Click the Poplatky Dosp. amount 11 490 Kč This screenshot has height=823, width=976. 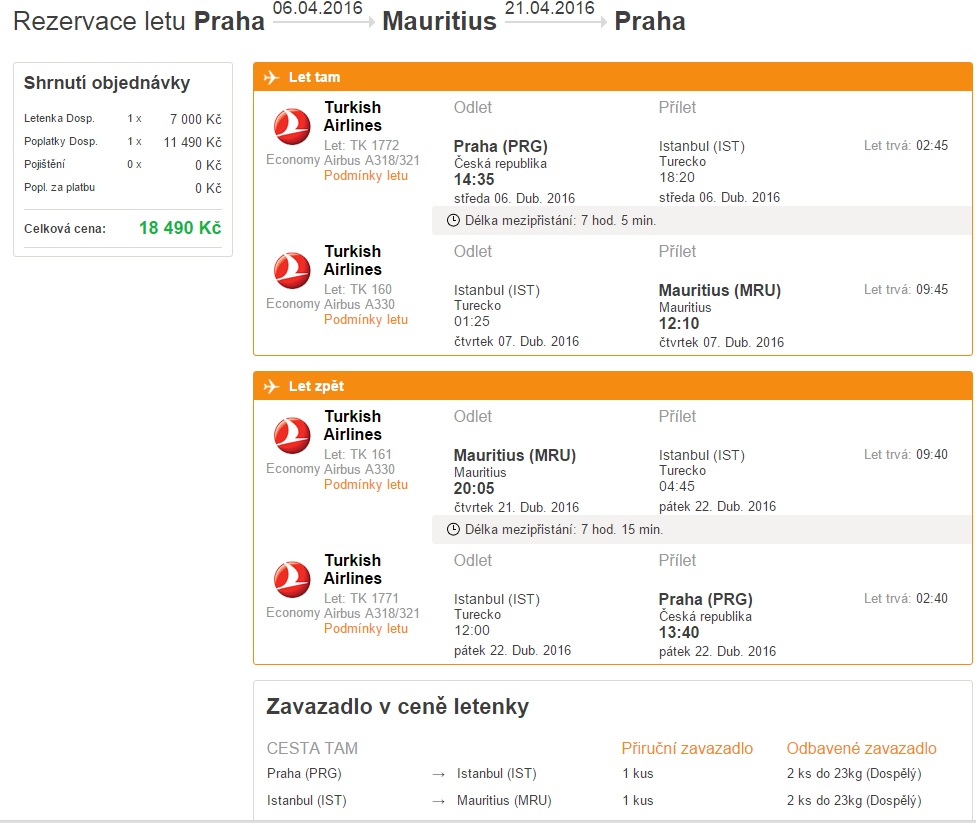(x=192, y=142)
